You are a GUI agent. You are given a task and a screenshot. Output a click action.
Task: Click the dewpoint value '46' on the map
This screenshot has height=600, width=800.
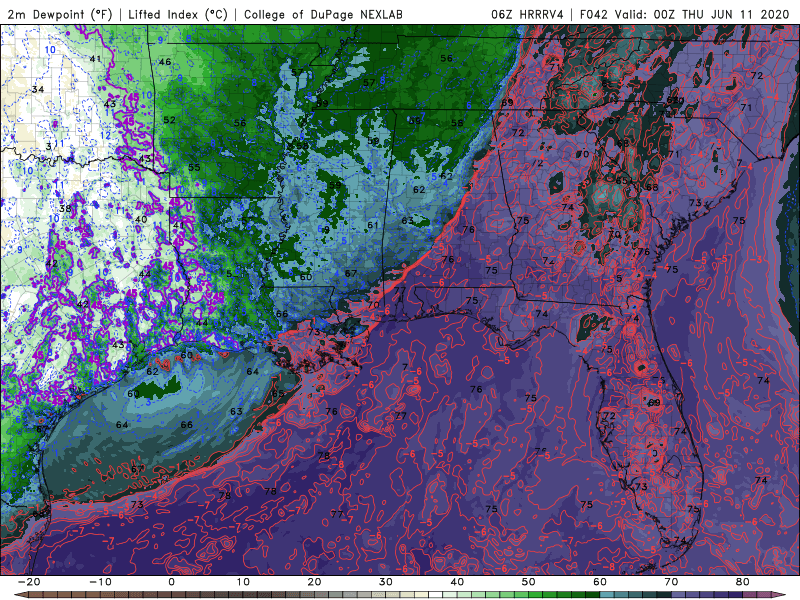tap(165, 62)
